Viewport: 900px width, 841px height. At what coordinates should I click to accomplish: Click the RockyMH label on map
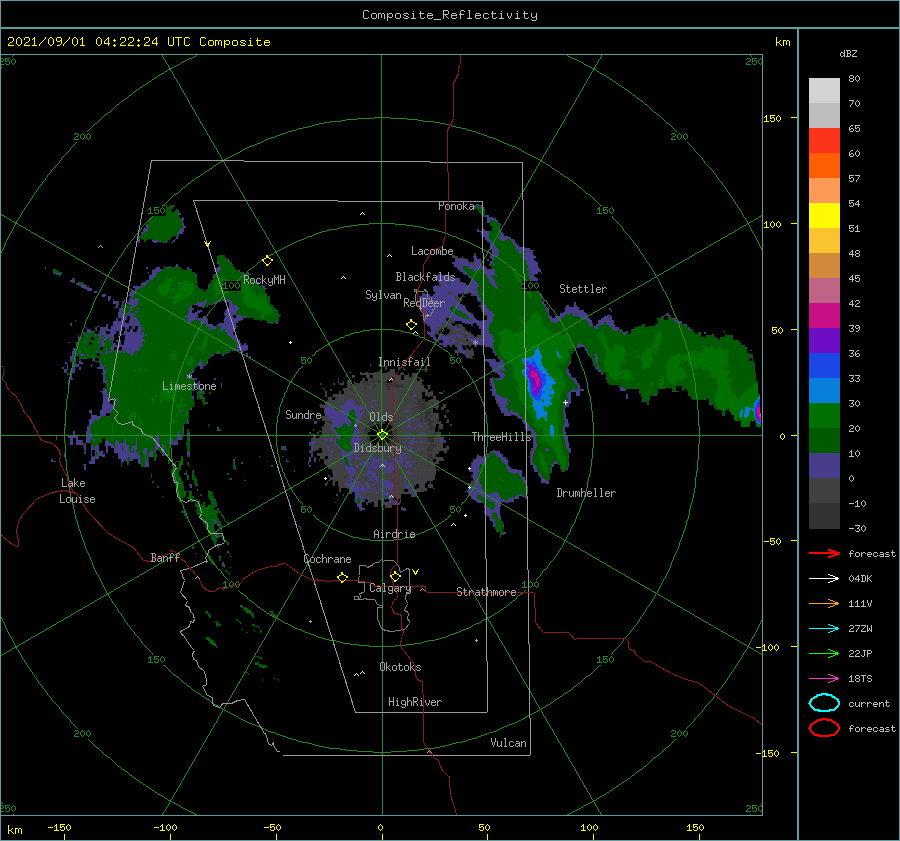[264, 280]
